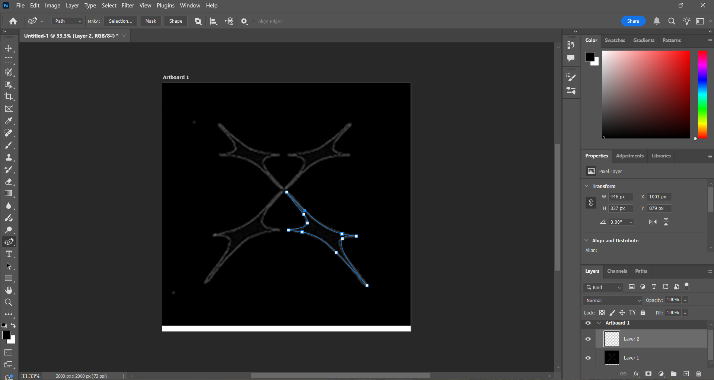Click the delete layer trash icon
The height and width of the screenshot is (380, 714).
coord(699,374)
